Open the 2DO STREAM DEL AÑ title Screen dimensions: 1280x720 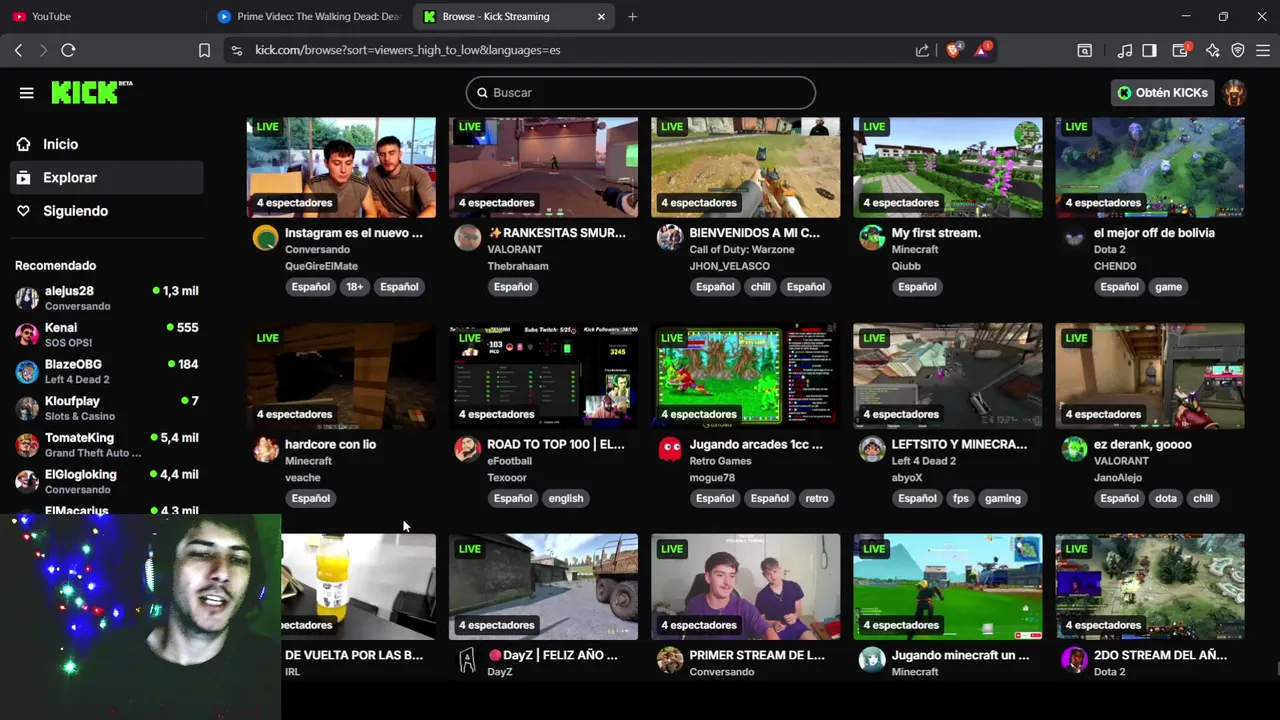(1160, 655)
